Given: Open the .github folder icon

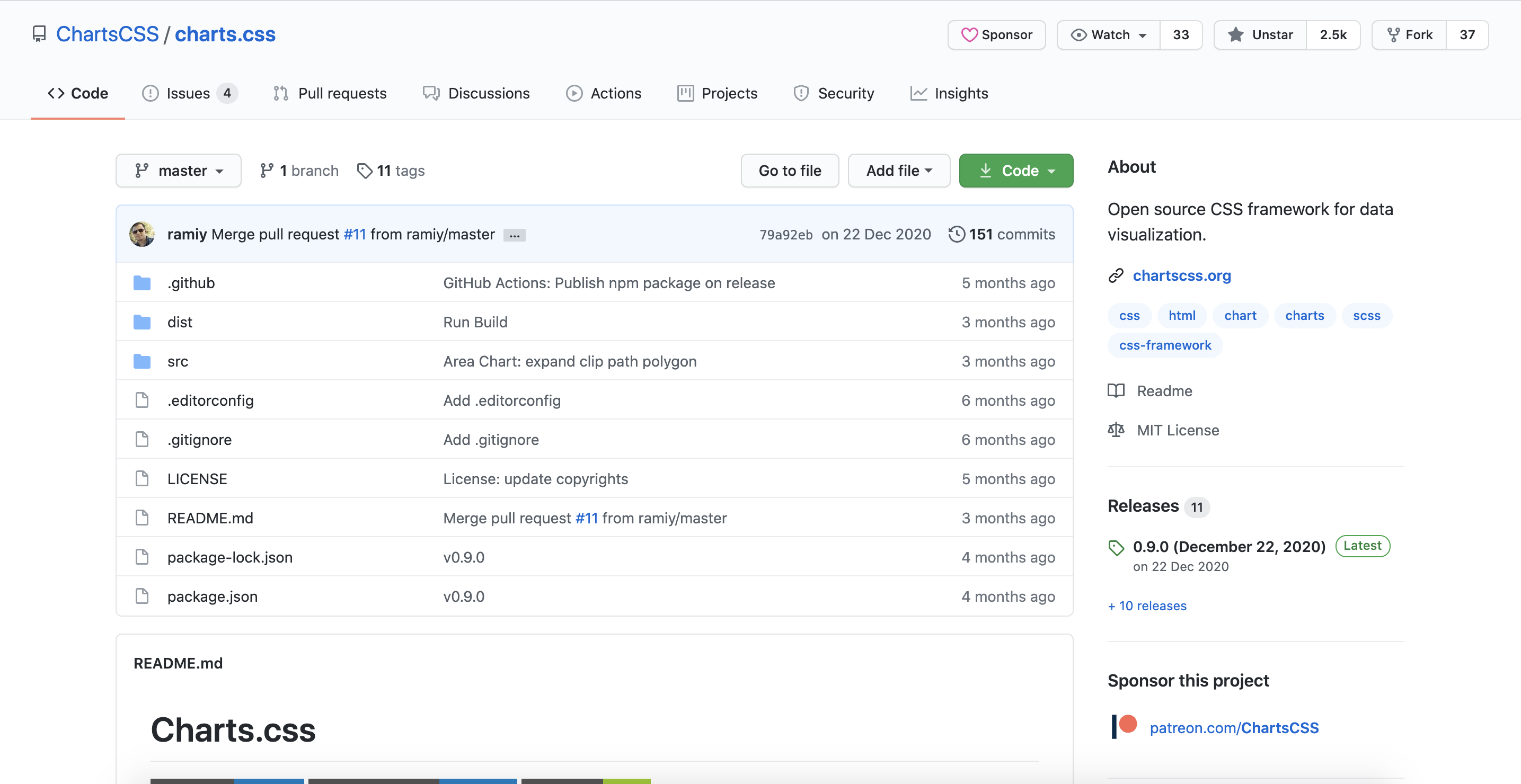Looking at the screenshot, I should point(142,283).
